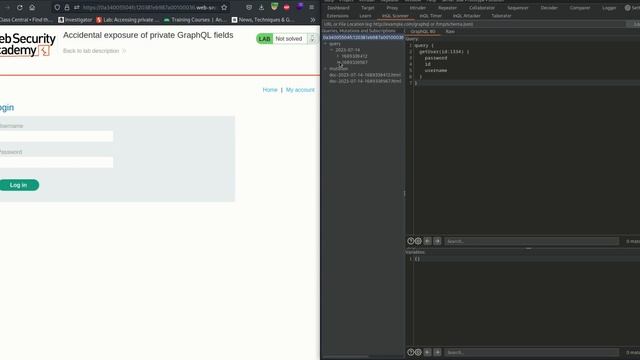
Task: Go to previous match in query editor
Action: coord(427,241)
